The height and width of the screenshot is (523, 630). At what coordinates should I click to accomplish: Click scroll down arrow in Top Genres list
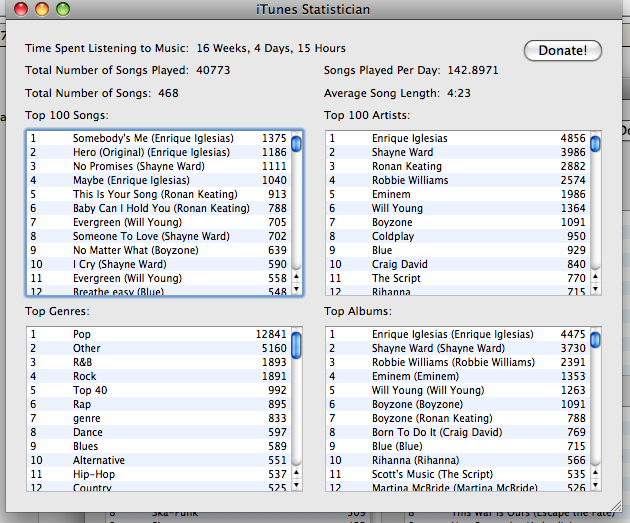tap(297, 484)
